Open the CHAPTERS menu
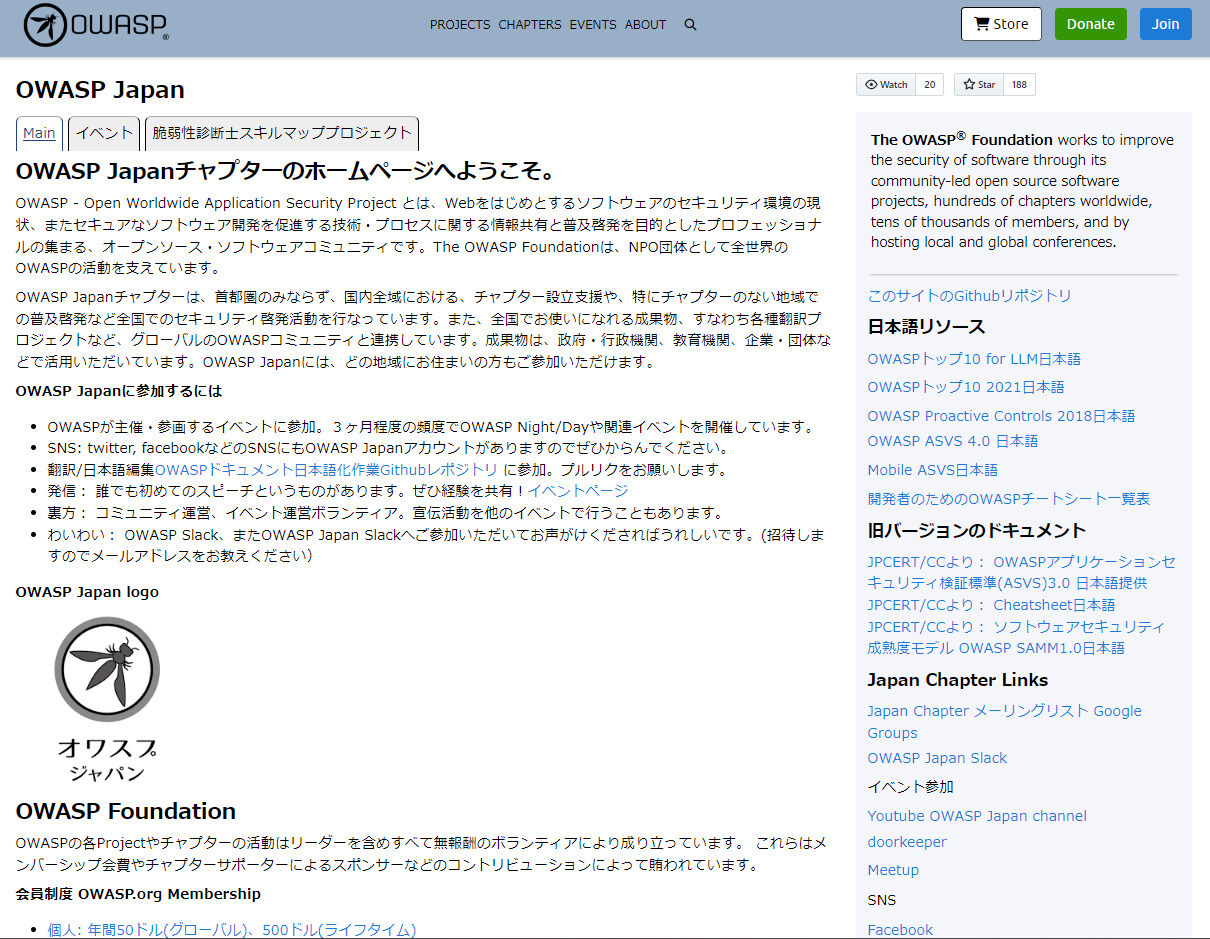 (x=529, y=24)
